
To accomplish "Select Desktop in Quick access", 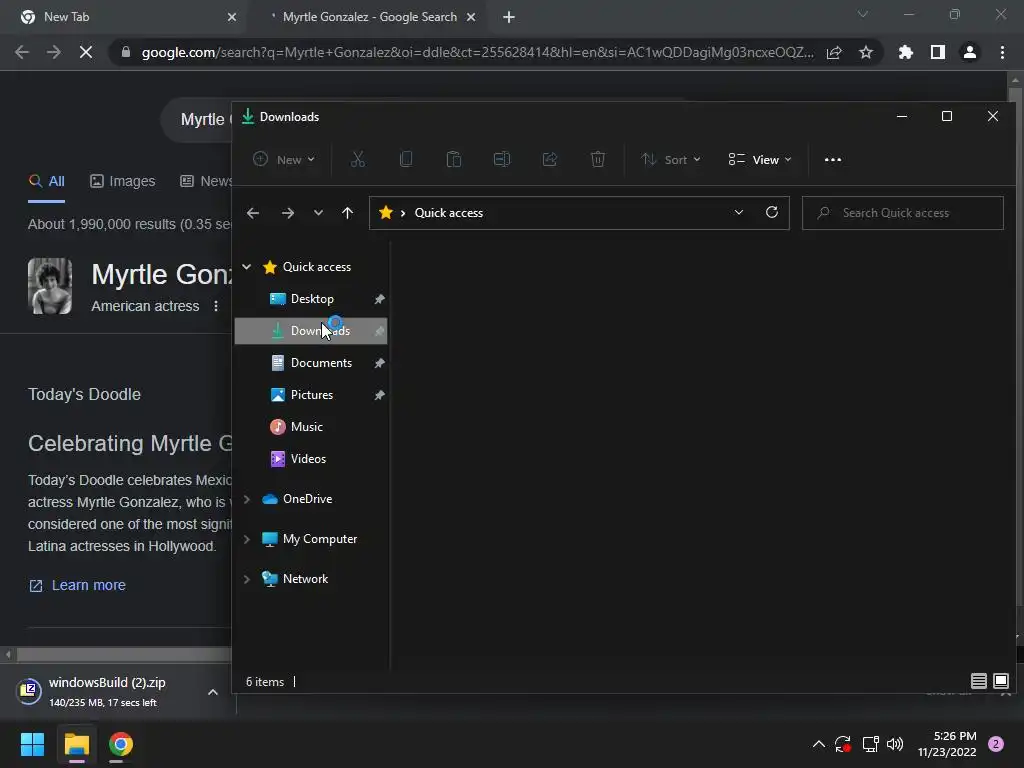I will 311,298.
